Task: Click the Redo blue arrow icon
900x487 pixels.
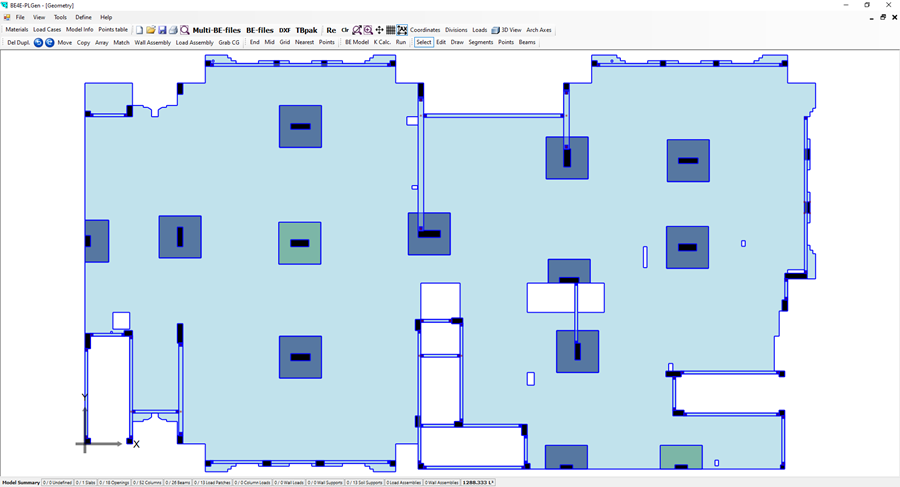Action: 49,43
